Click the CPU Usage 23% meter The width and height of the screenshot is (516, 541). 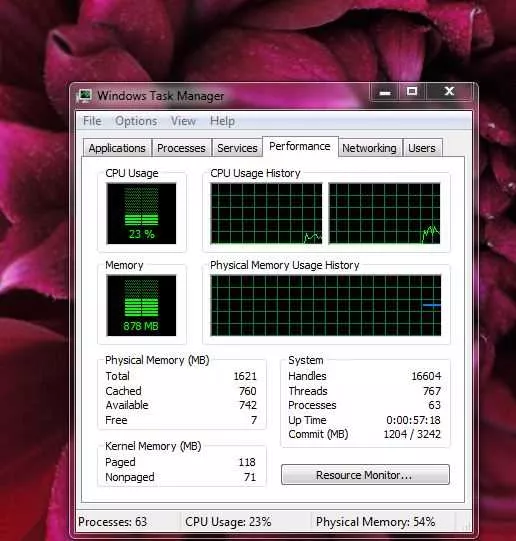[141, 214]
